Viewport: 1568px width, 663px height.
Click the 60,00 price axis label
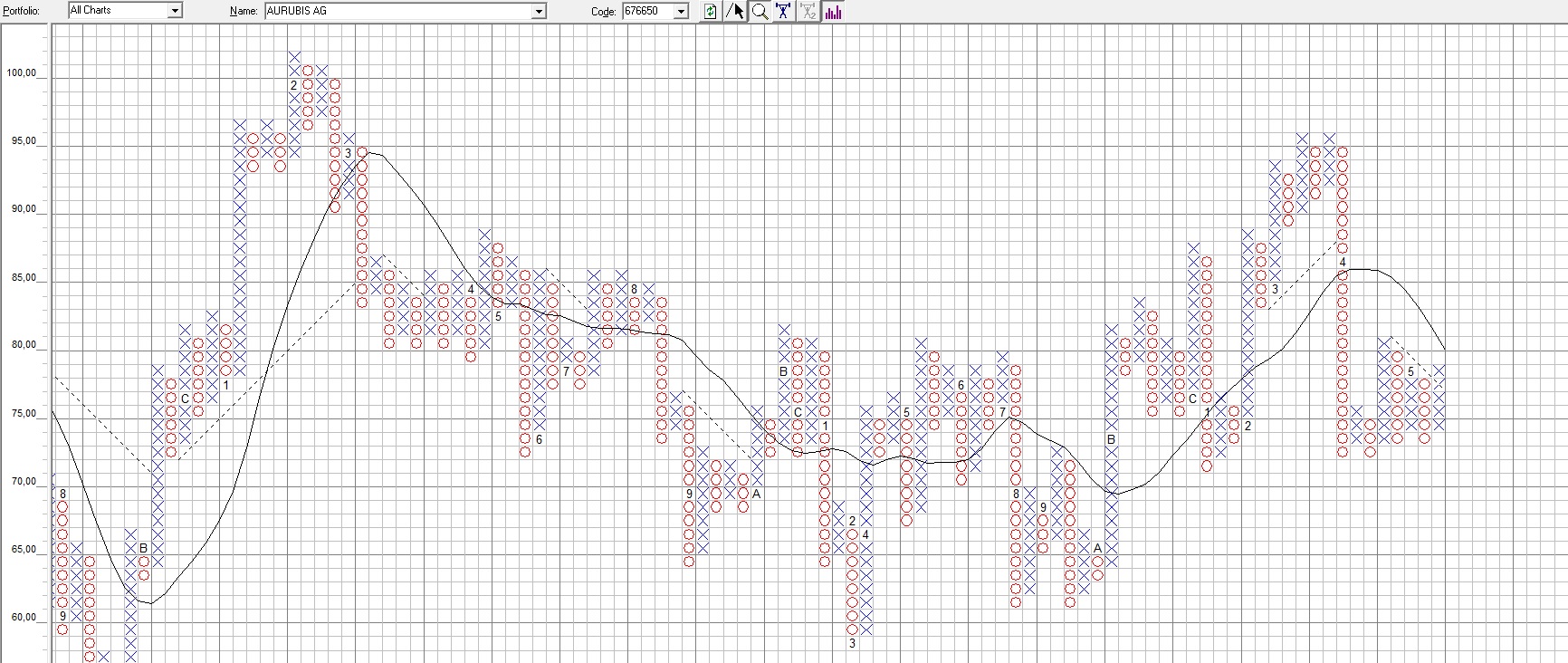[x=24, y=618]
